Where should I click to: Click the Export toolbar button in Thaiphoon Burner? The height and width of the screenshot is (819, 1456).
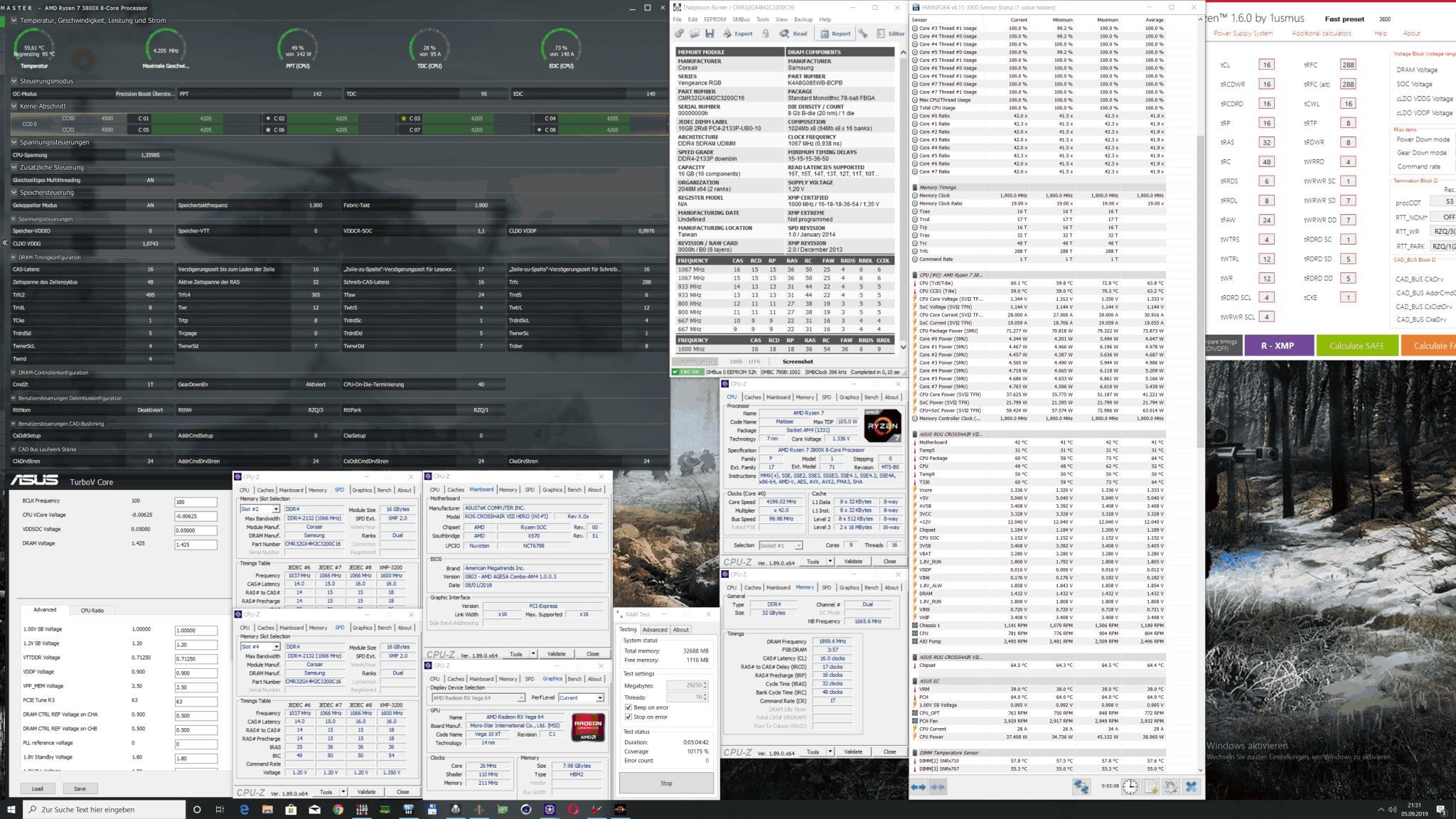point(737,33)
